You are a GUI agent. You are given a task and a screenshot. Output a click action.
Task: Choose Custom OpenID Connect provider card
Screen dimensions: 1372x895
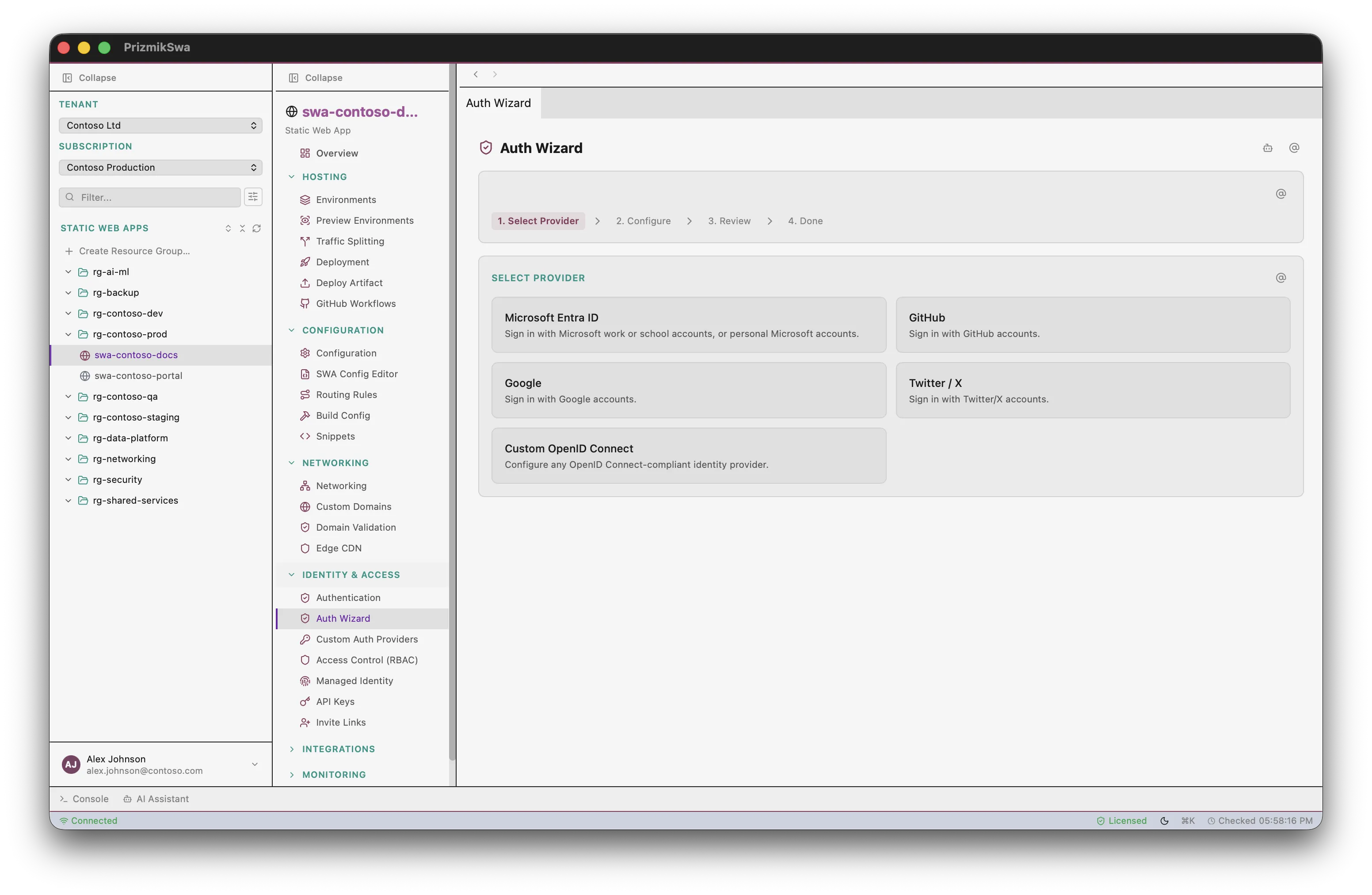pos(688,455)
